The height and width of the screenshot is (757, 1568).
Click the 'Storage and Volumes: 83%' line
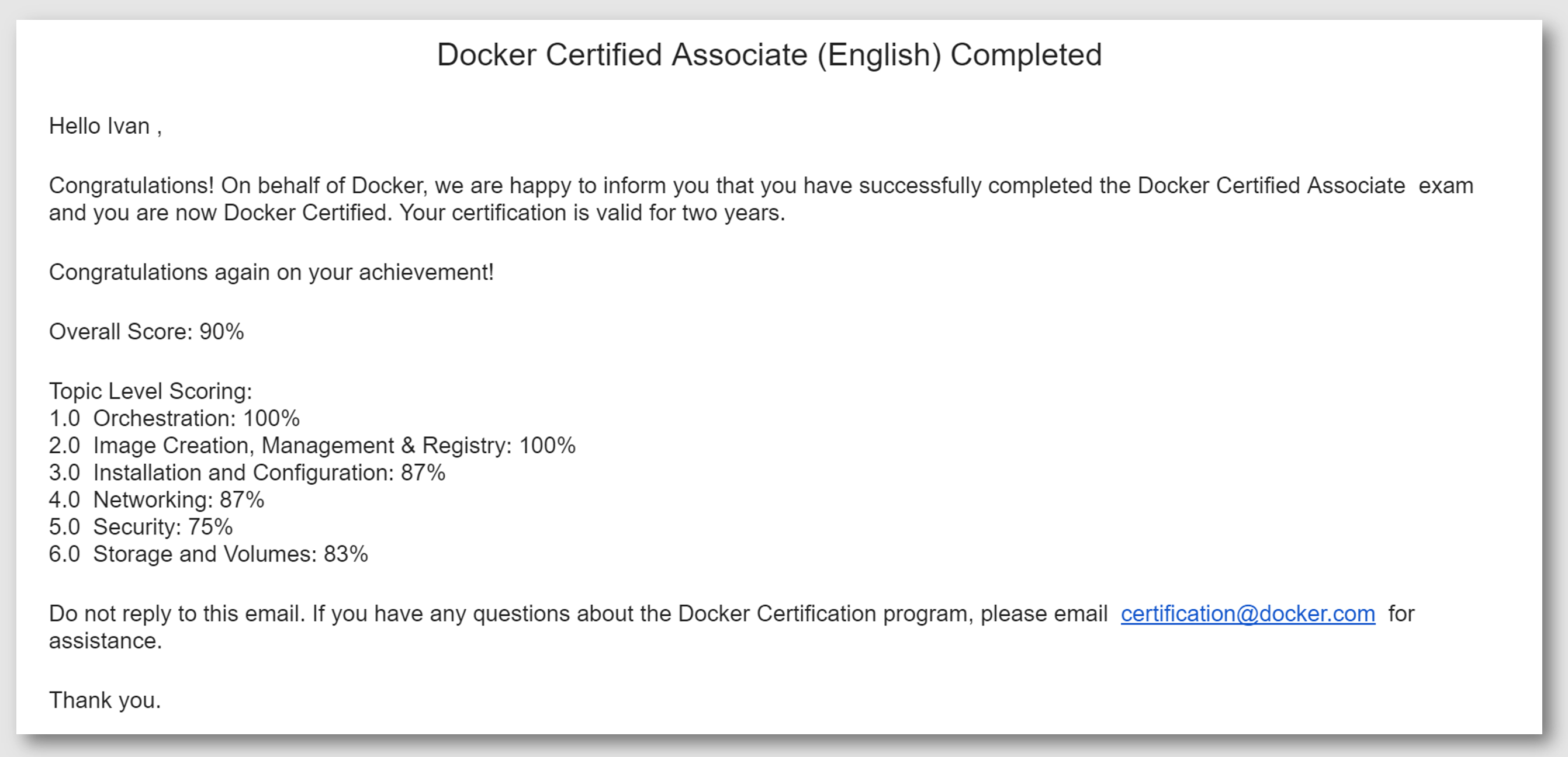[x=230, y=554]
